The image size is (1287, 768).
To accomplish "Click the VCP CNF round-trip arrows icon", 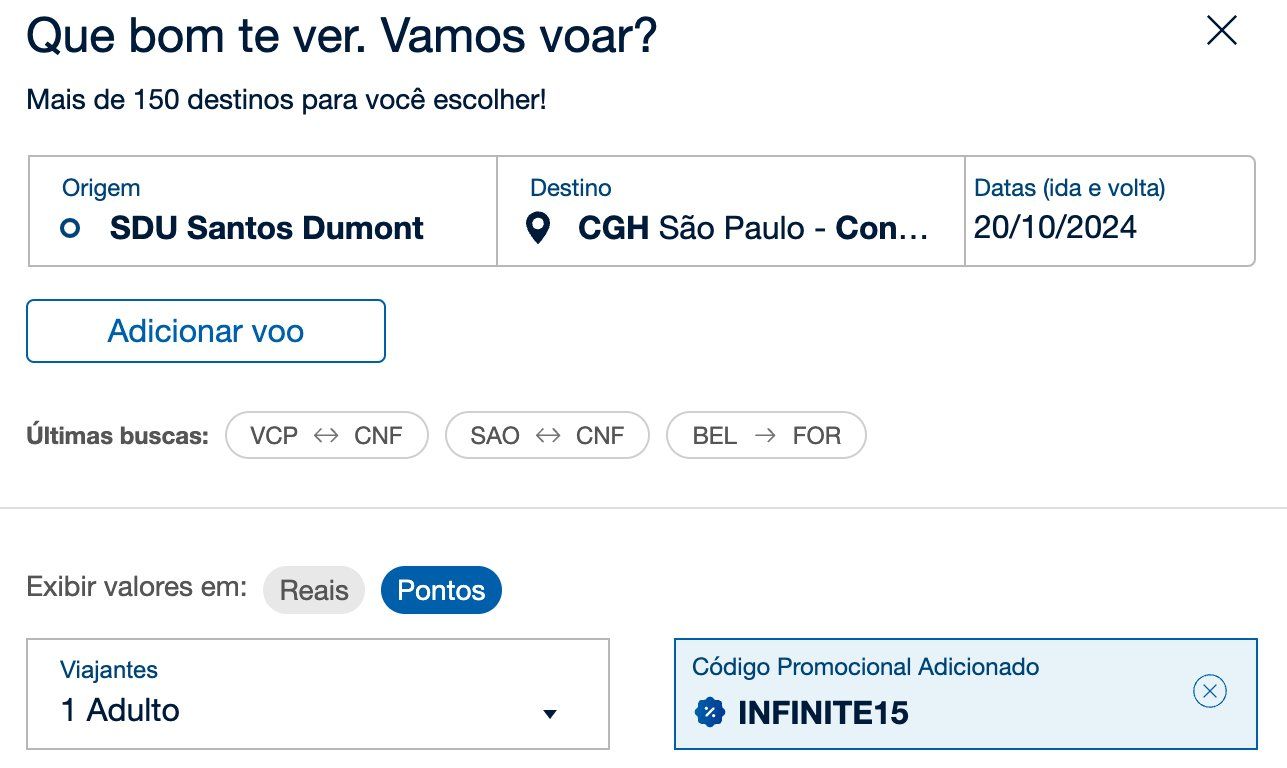I will point(326,436).
